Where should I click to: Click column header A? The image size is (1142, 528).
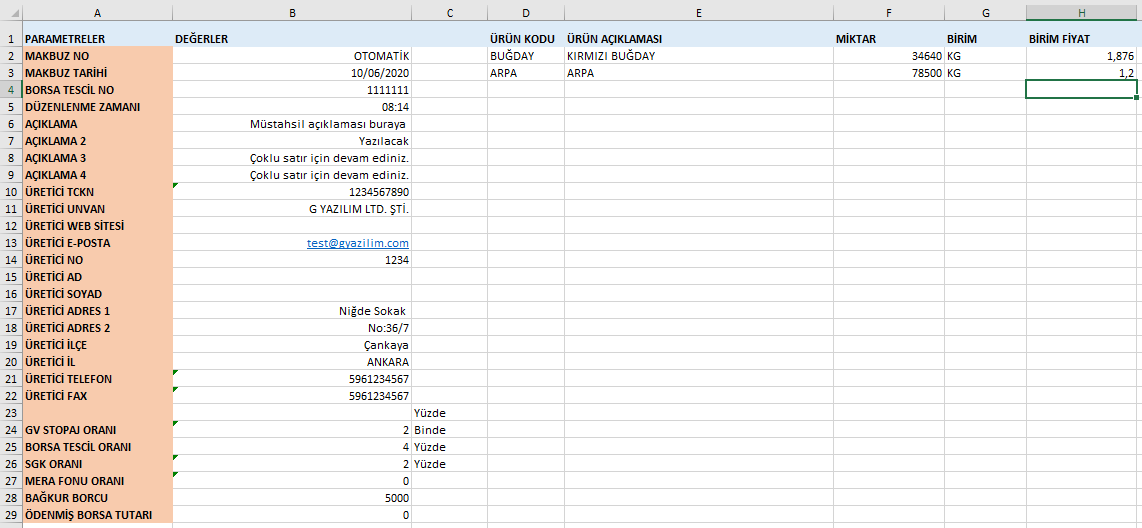coord(97,12)
